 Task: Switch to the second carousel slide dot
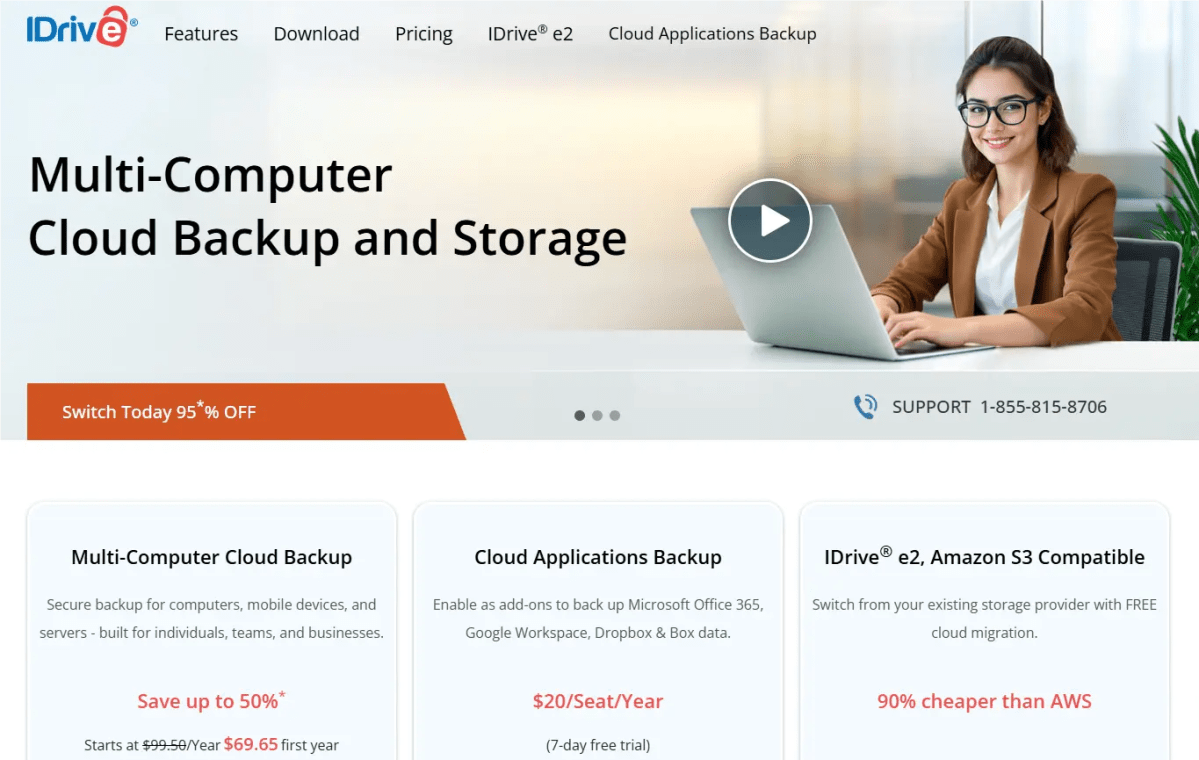[x=597, y=415]
